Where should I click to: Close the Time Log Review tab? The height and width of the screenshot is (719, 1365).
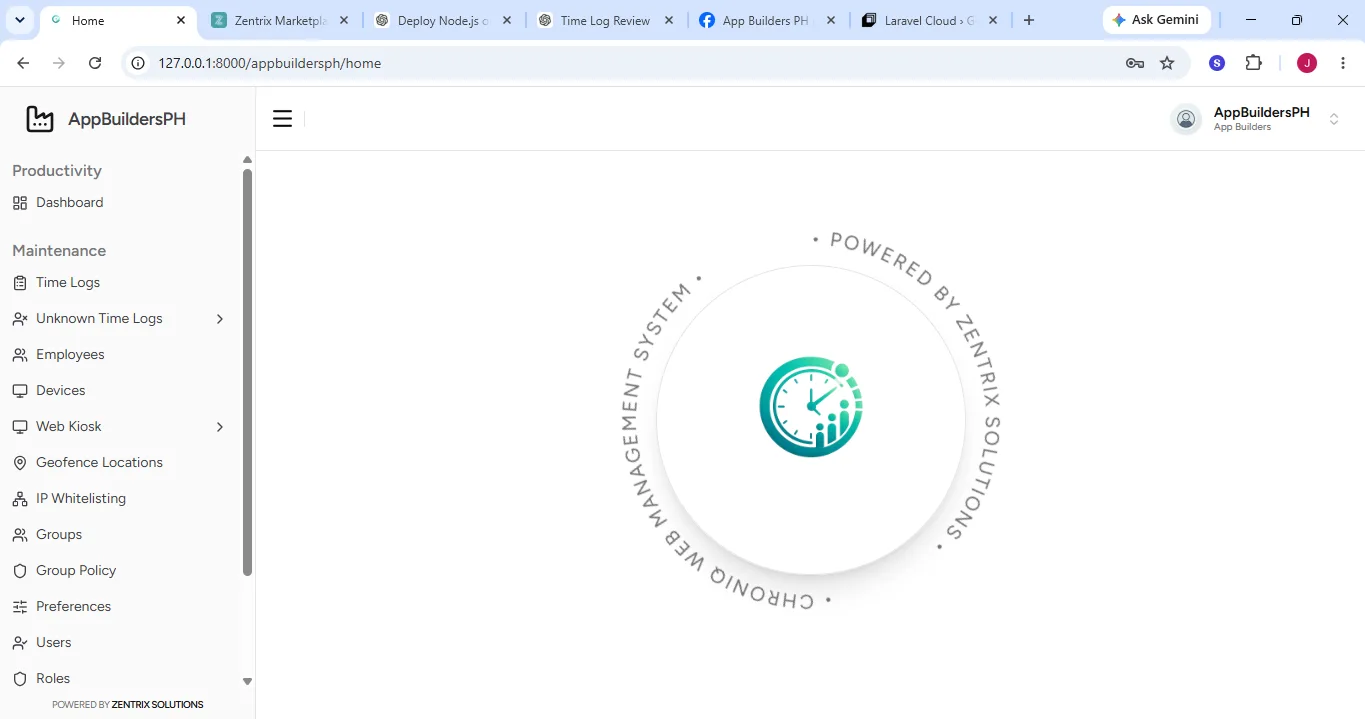point(668,20)
